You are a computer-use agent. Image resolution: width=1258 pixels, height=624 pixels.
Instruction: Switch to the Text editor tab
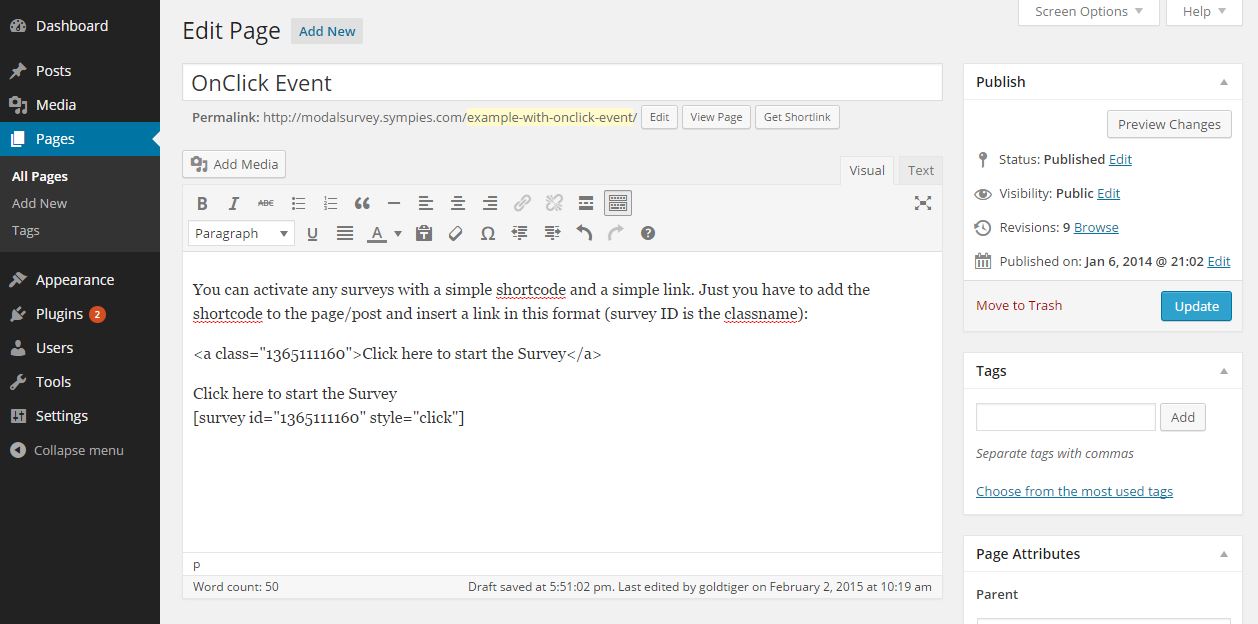(921, 170)
